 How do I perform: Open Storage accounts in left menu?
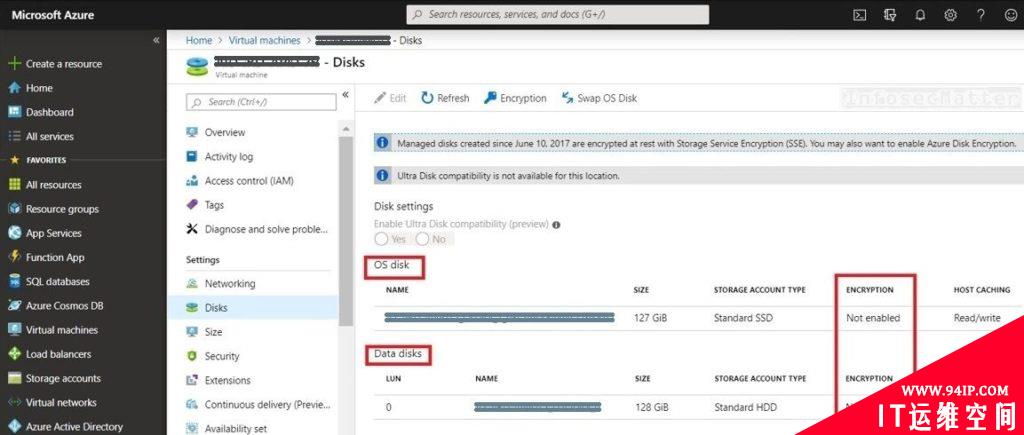(63, 378)
